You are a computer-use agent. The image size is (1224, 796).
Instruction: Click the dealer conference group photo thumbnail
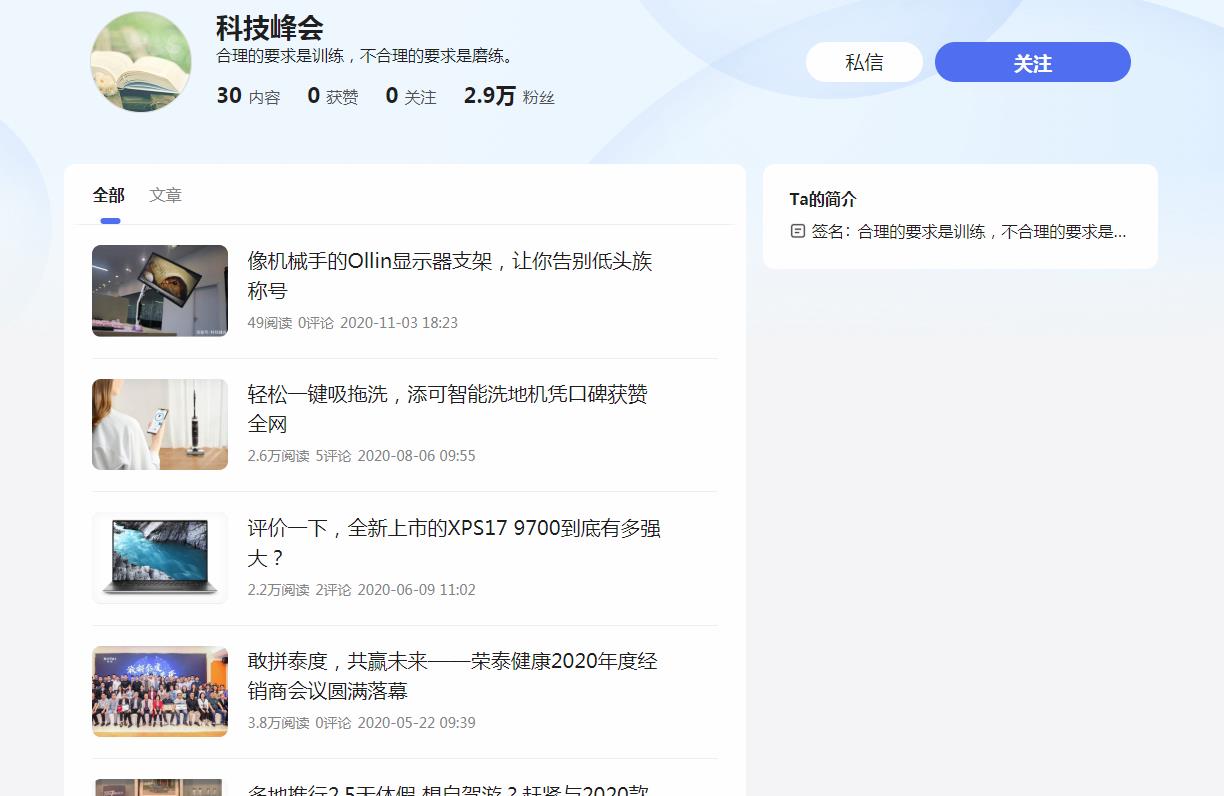coord(160,691)
